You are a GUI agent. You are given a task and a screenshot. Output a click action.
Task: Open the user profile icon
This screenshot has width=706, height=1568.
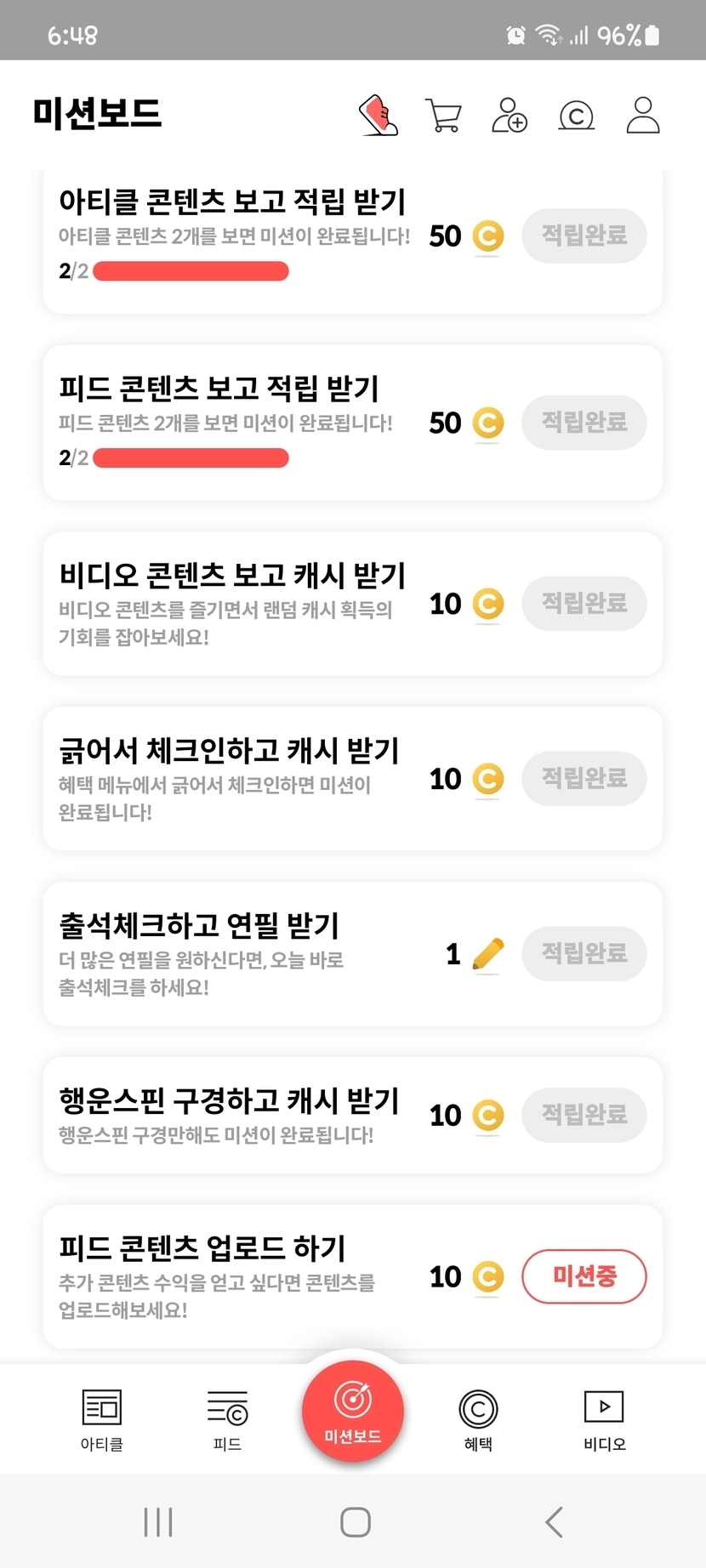point(643,116)
